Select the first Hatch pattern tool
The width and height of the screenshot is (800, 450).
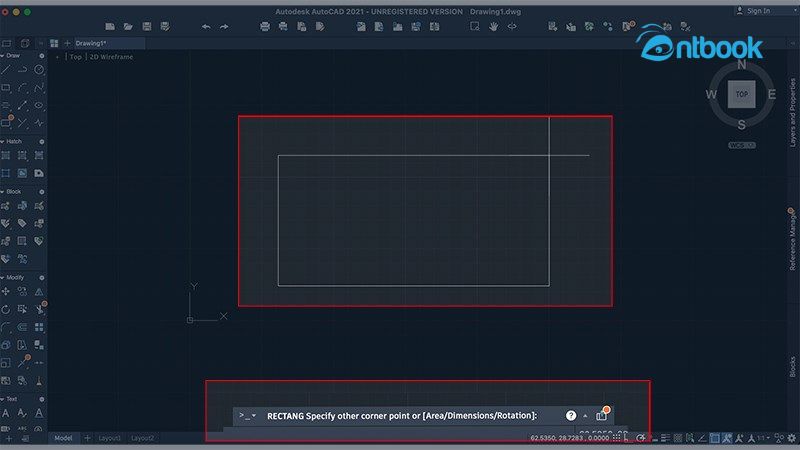pos(6,155)
